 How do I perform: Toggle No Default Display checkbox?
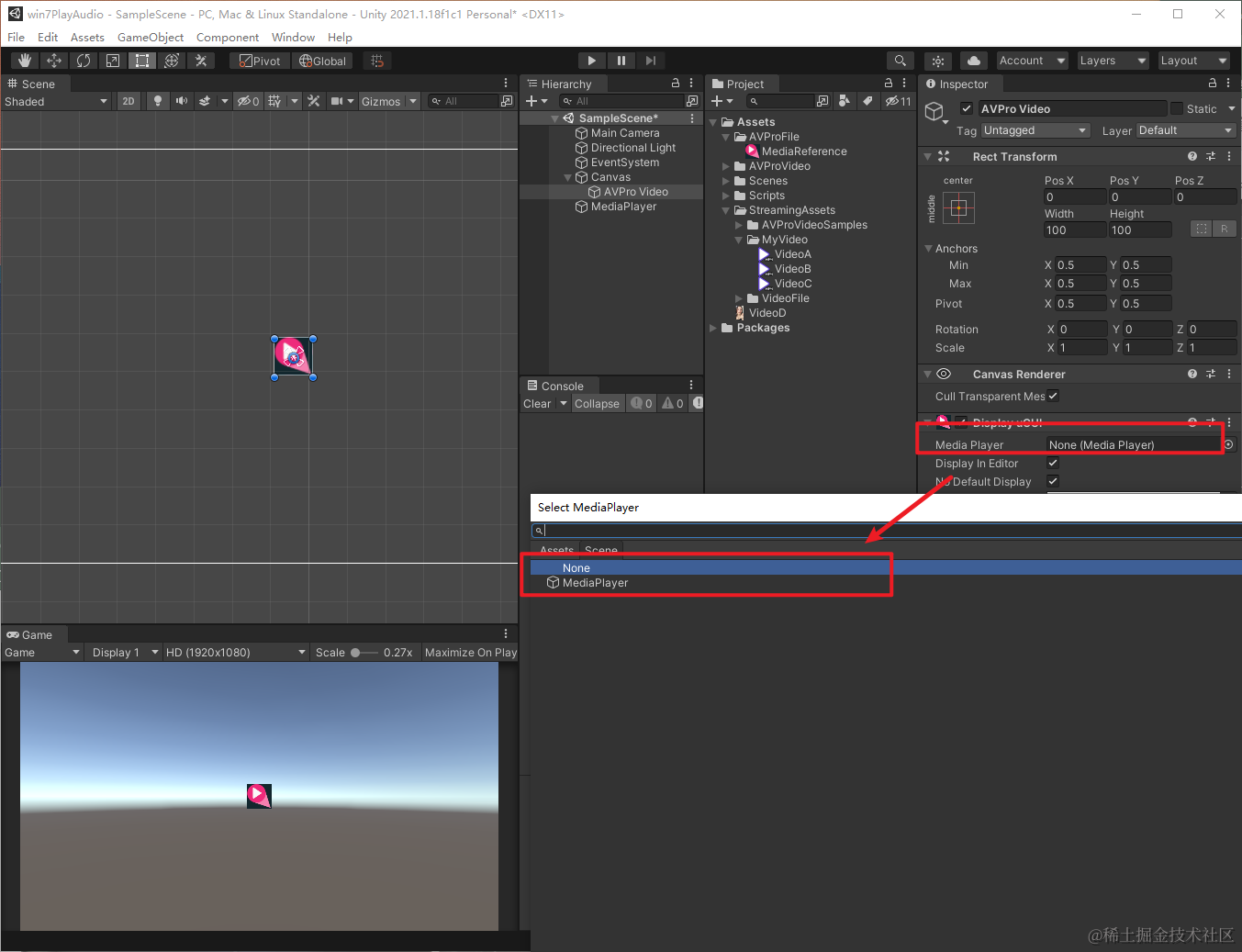click(1053, 481)
